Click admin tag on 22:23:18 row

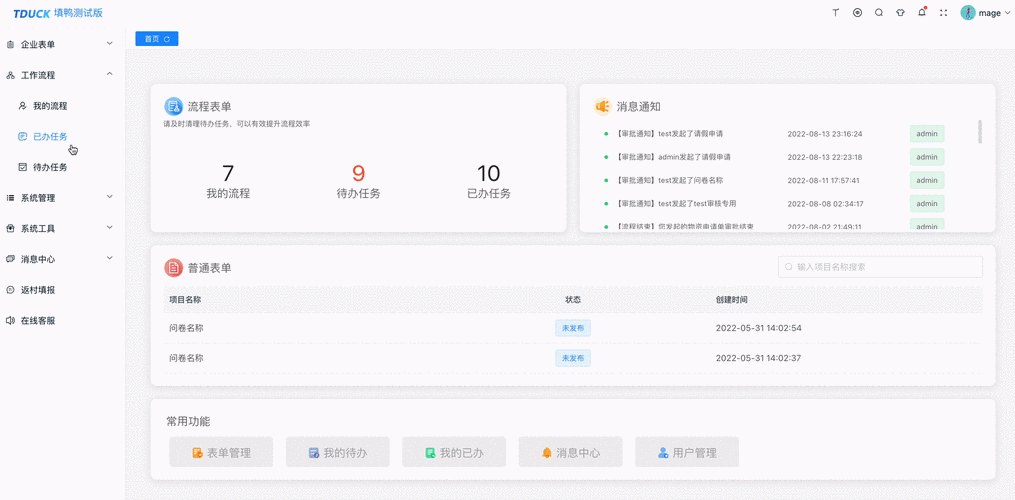coord(927,157)
